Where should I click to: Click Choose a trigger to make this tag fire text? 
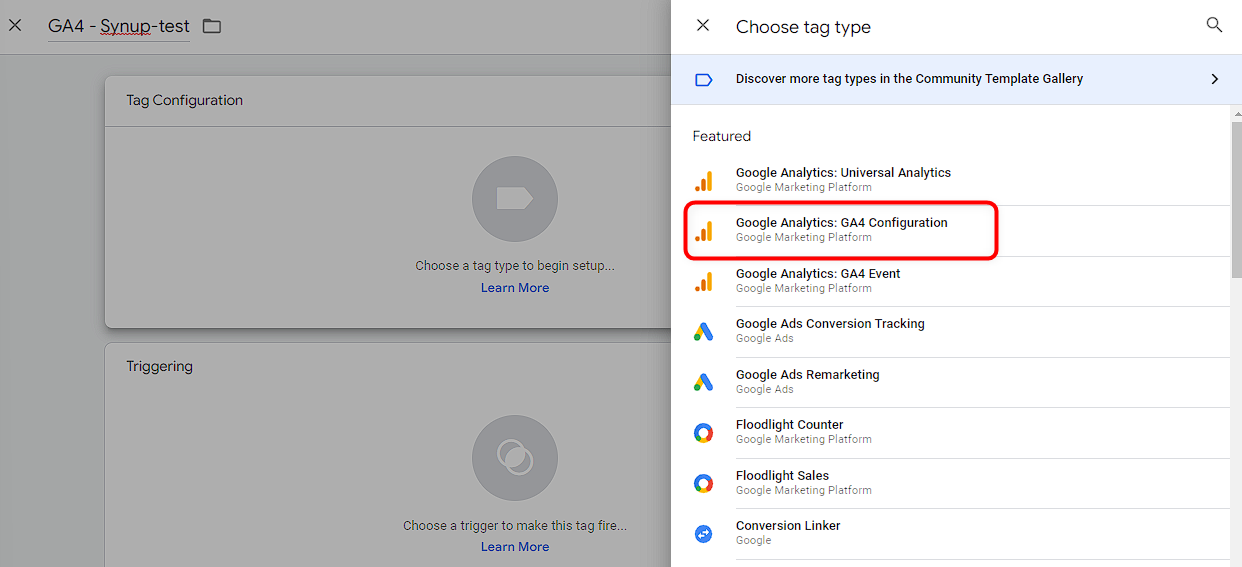(515, 525)
